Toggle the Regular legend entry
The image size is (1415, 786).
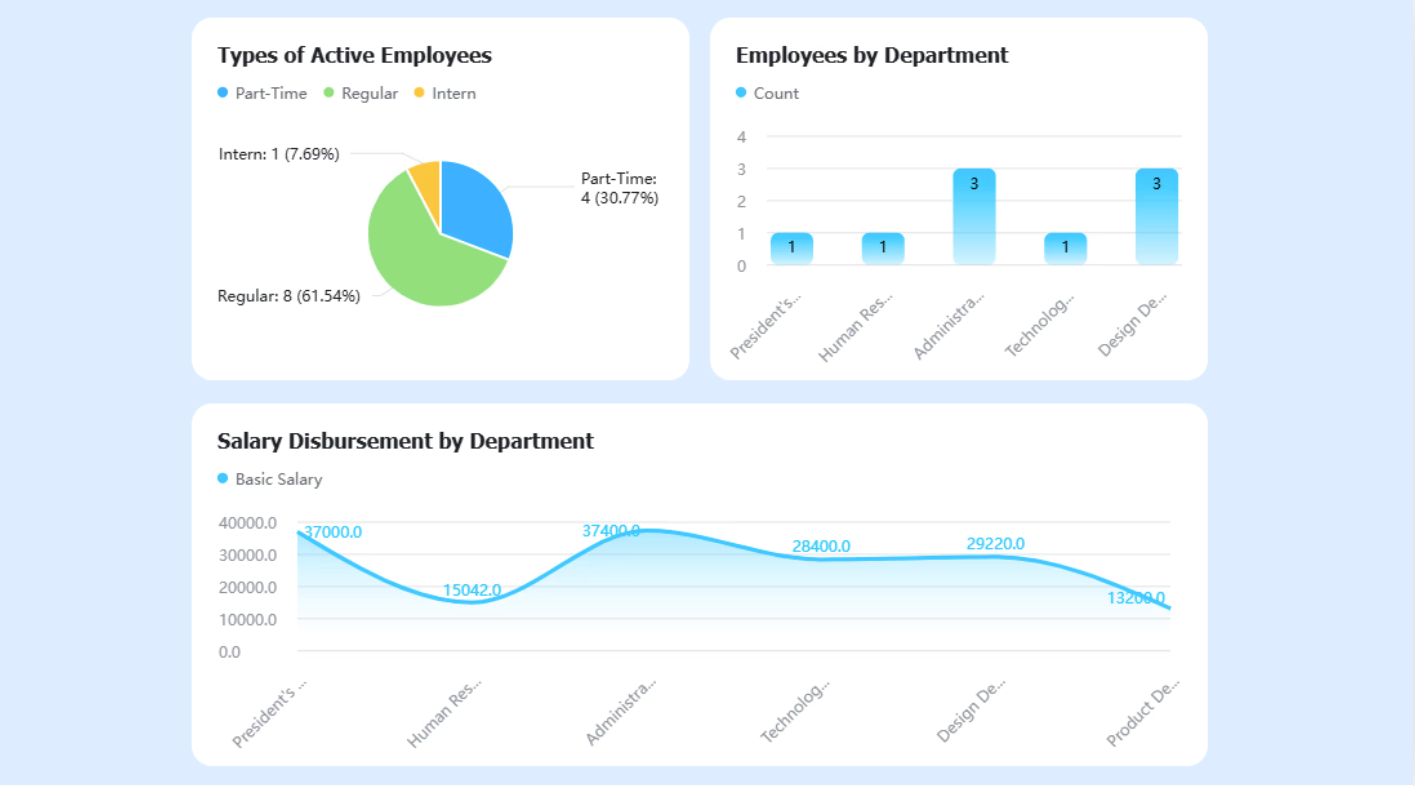[360, 93]
